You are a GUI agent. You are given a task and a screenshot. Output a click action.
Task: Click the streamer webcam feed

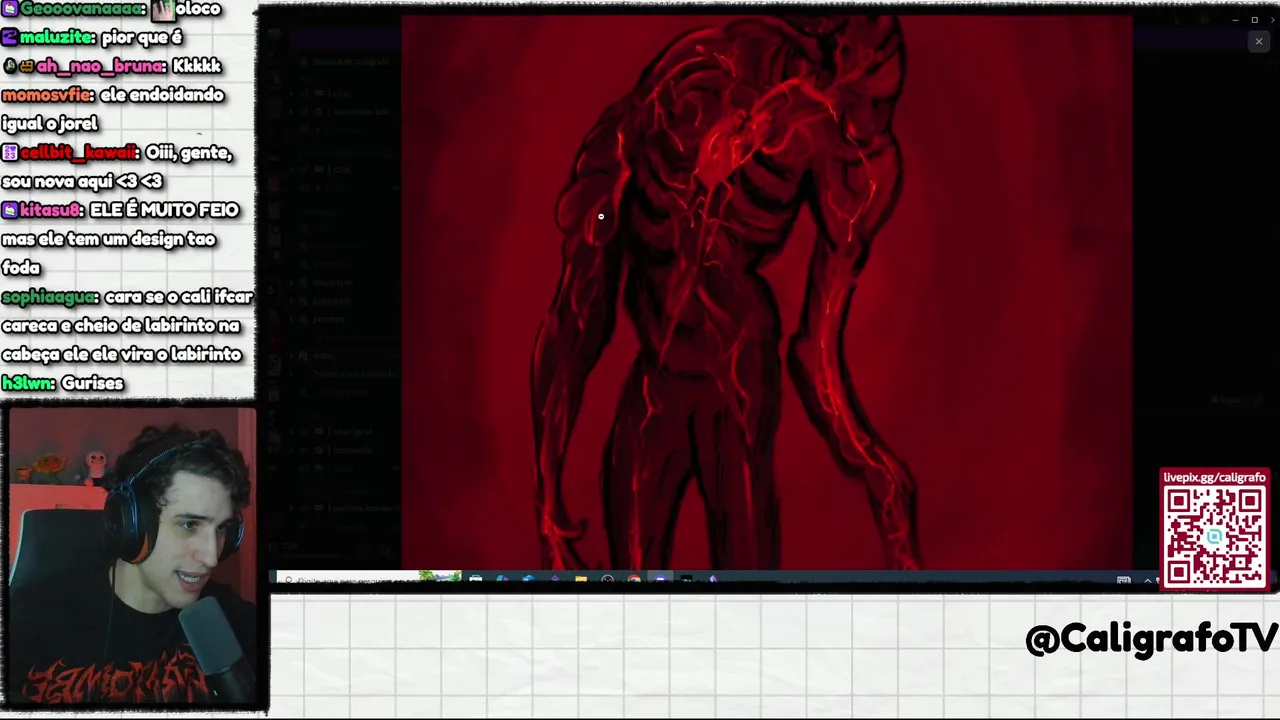(x=132, y=556)
